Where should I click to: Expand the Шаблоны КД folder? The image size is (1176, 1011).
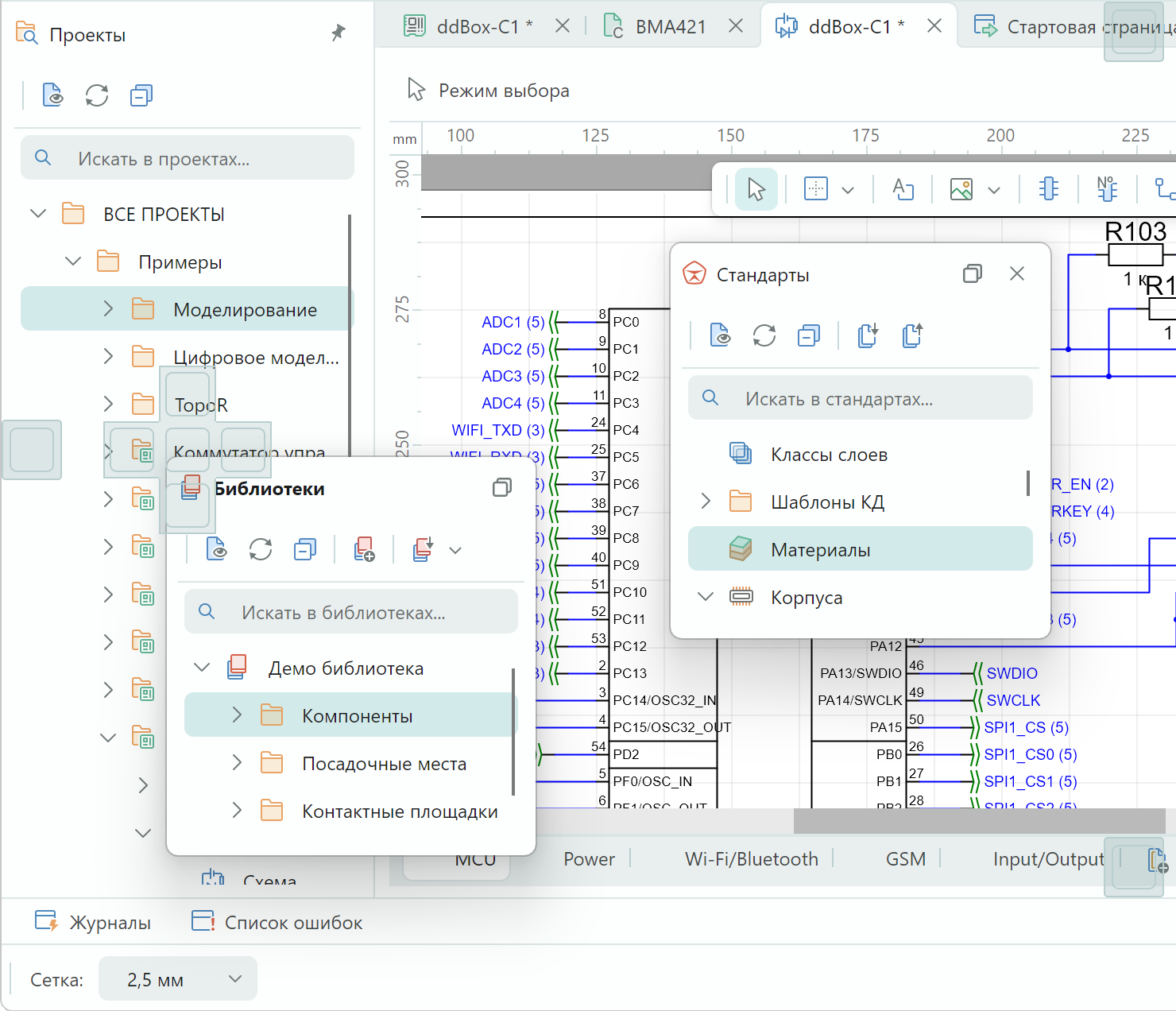click(706, 501)
